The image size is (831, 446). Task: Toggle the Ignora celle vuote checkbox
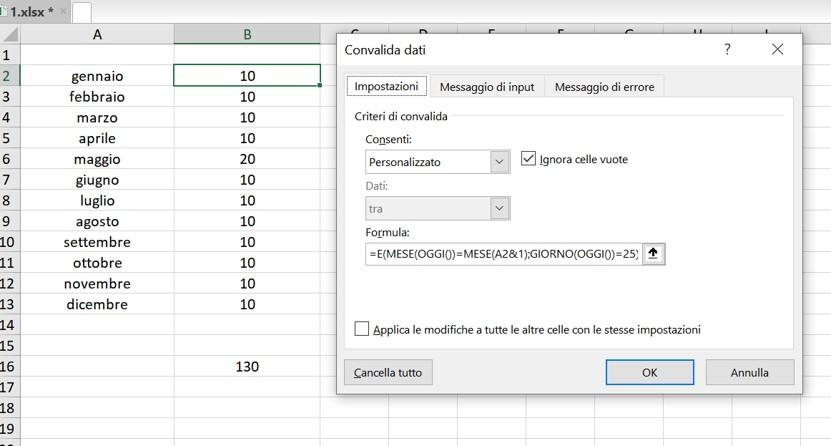pyautogui.click(x=529, y=159)
